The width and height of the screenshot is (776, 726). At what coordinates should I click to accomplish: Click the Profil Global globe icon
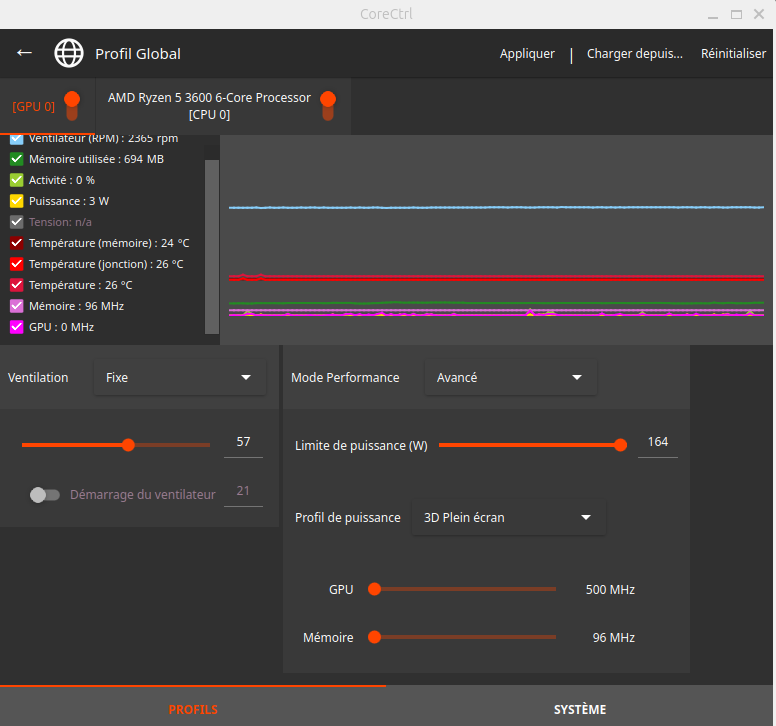(69, 53)
